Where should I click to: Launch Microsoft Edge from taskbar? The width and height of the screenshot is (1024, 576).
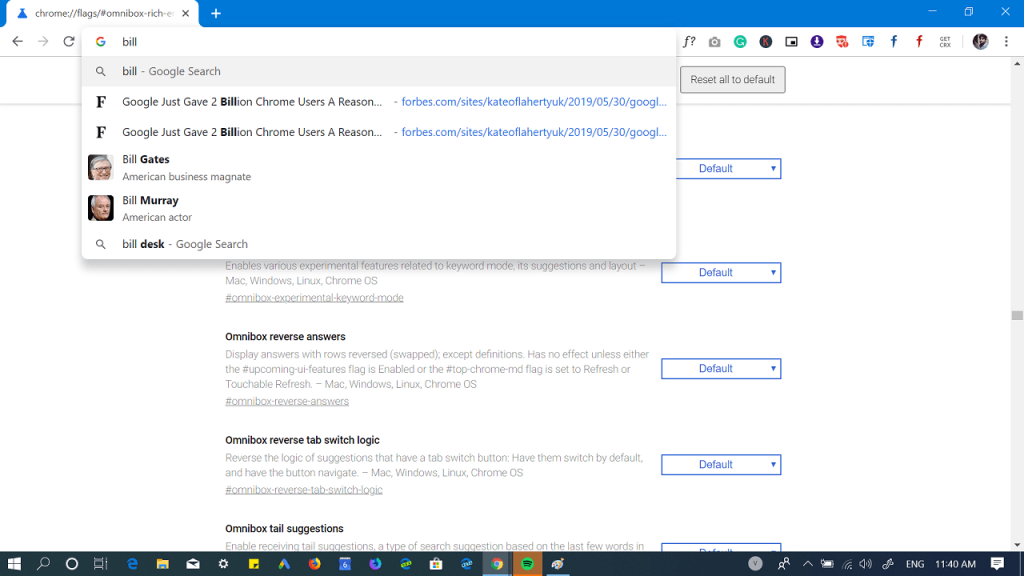(132, 564)
